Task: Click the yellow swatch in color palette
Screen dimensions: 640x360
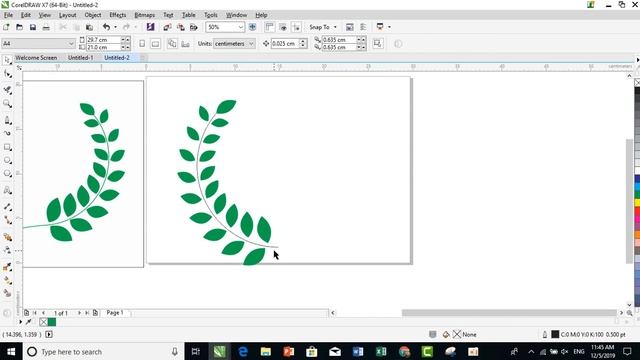Action: pos(637,203)
